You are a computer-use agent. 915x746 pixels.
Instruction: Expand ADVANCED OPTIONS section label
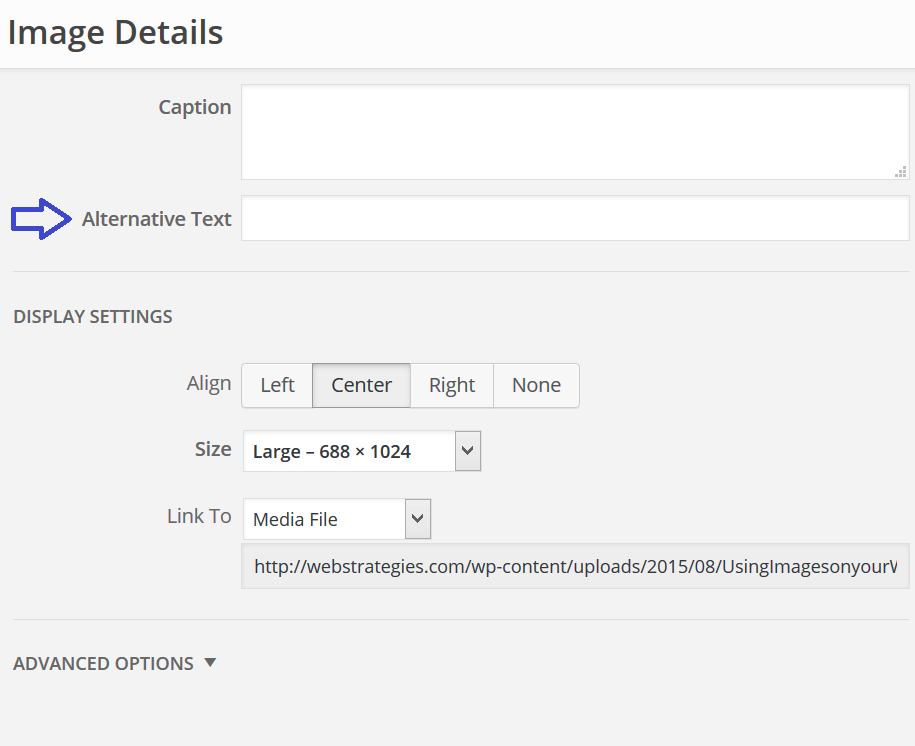point(103,663)
